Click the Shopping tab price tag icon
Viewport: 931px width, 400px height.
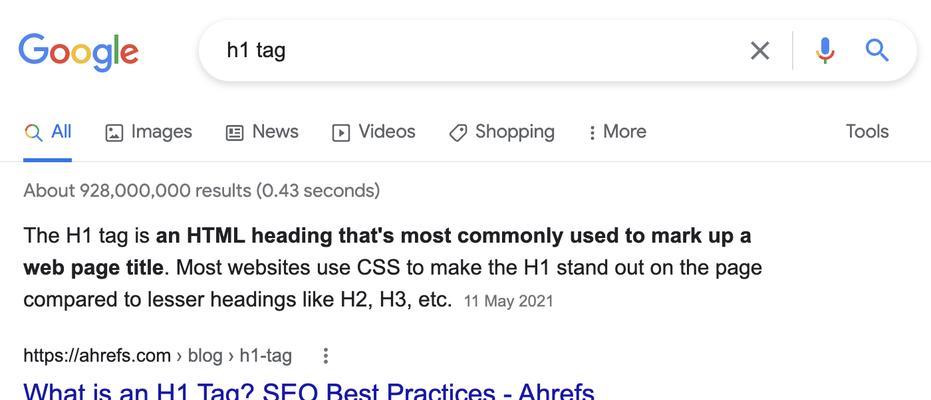coord(458,133)
